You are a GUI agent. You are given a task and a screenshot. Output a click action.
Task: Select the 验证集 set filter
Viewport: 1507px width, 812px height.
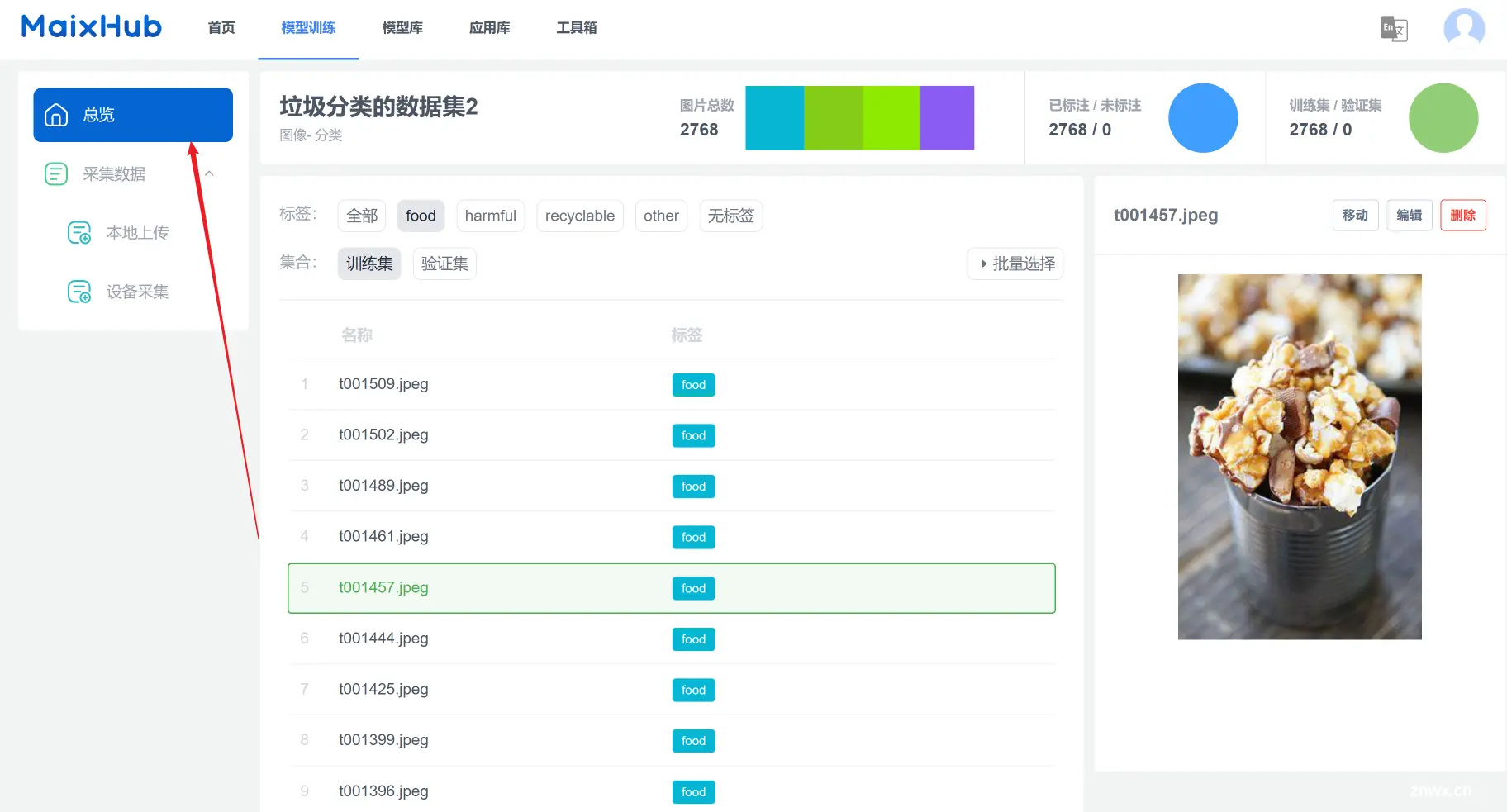click(444, 264)
